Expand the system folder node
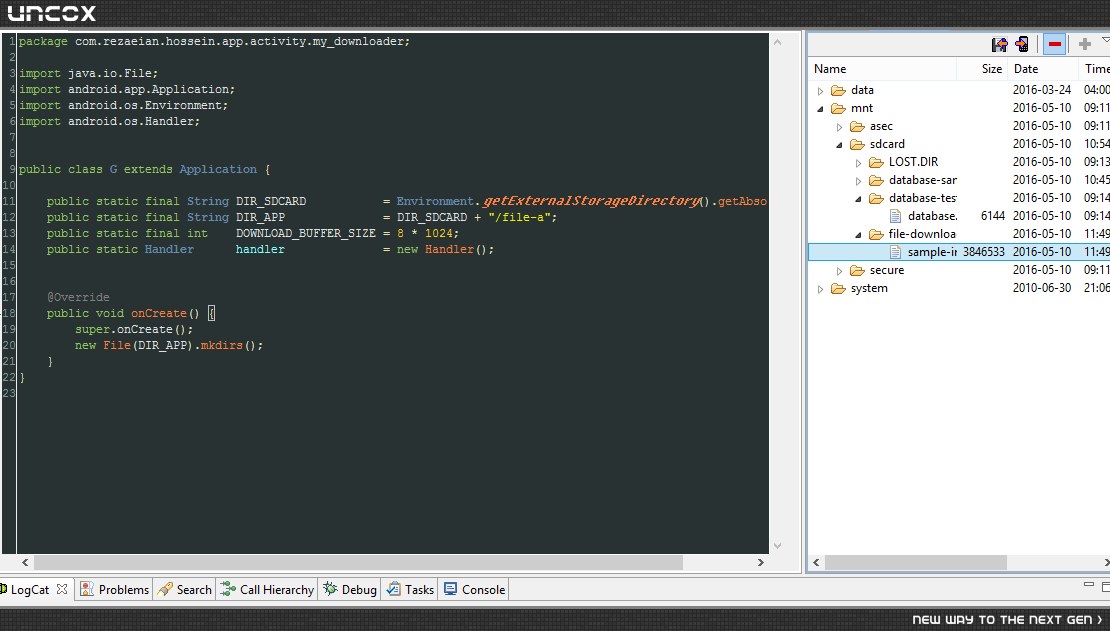The width and height of the screenshot is (1110, 631). click(x=820, y=289)
